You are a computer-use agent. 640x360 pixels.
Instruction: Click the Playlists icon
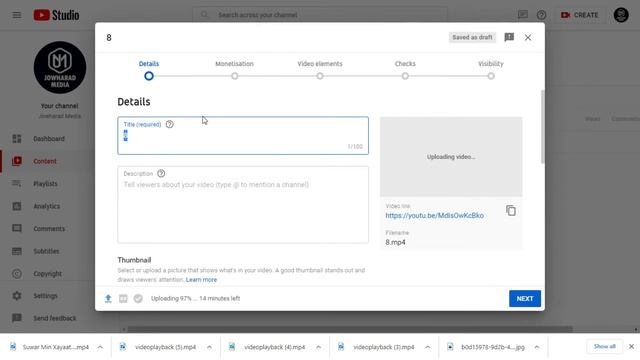pos(17,184)
